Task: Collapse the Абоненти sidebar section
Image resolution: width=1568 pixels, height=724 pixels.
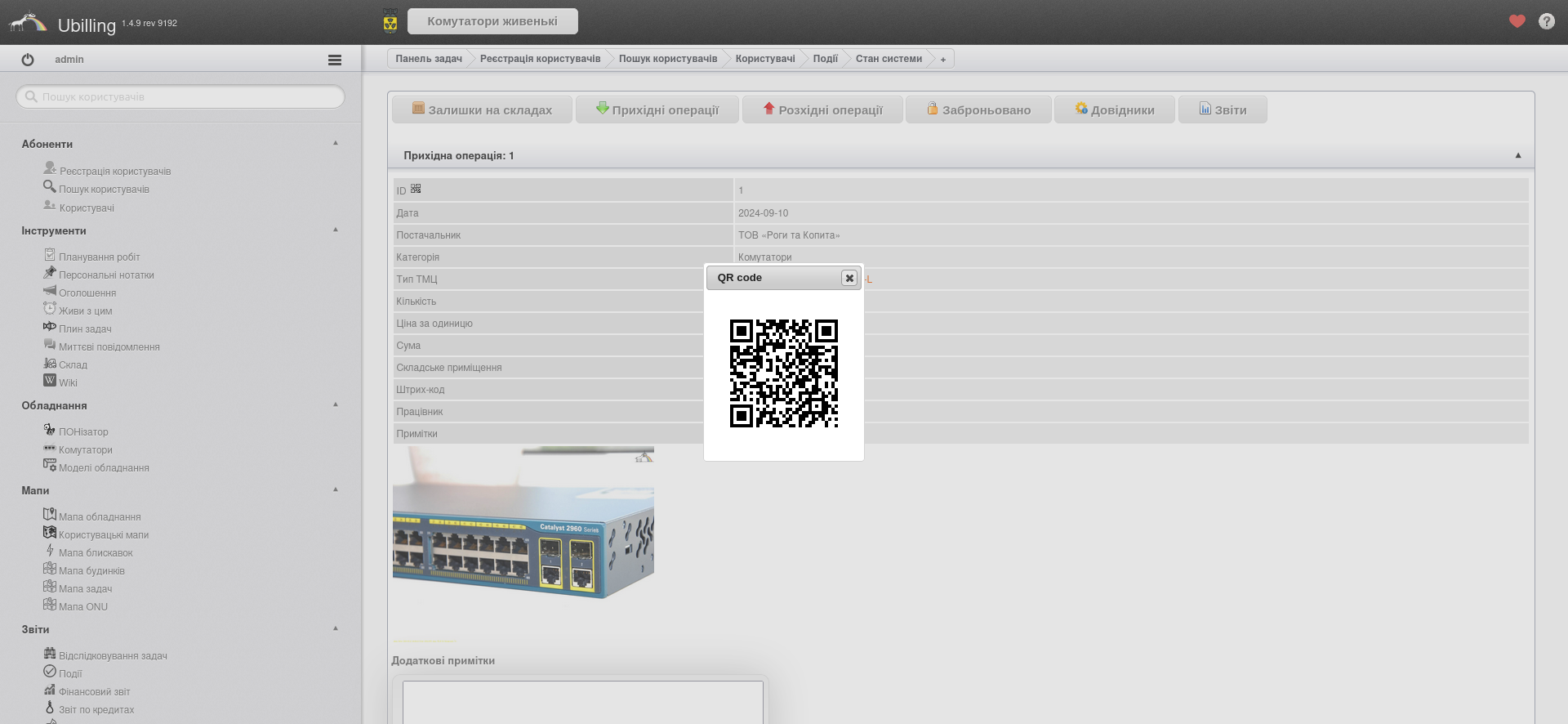Action: point(335,143)
